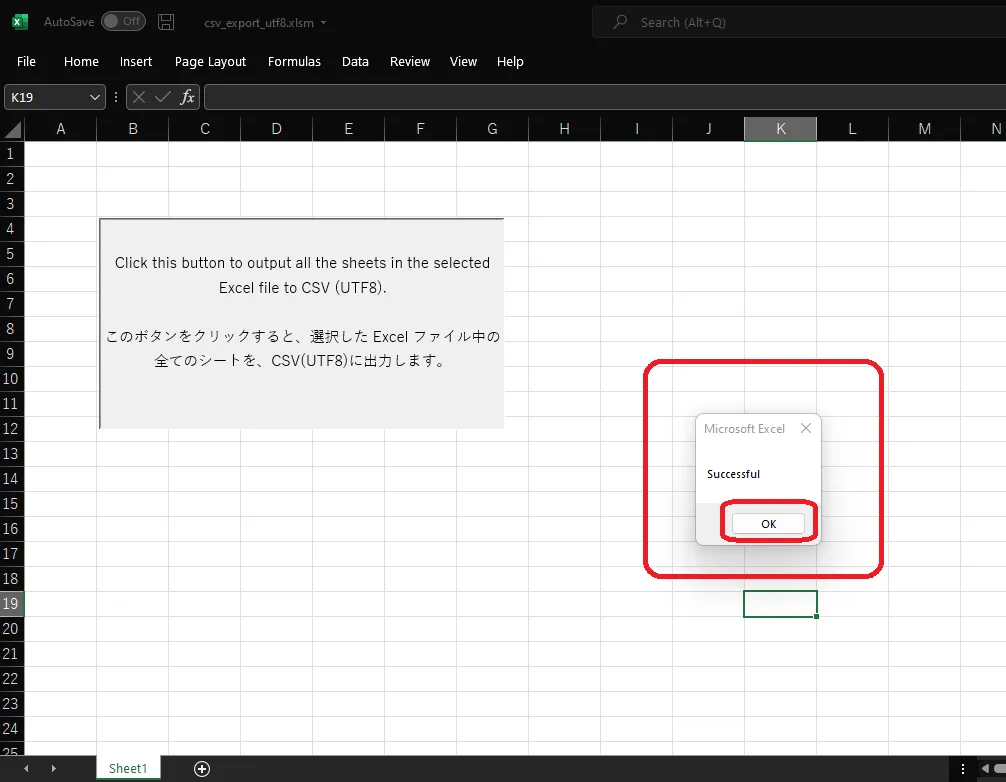
Task: Add a new sheet with plus icon
Action: click(202, 768)
